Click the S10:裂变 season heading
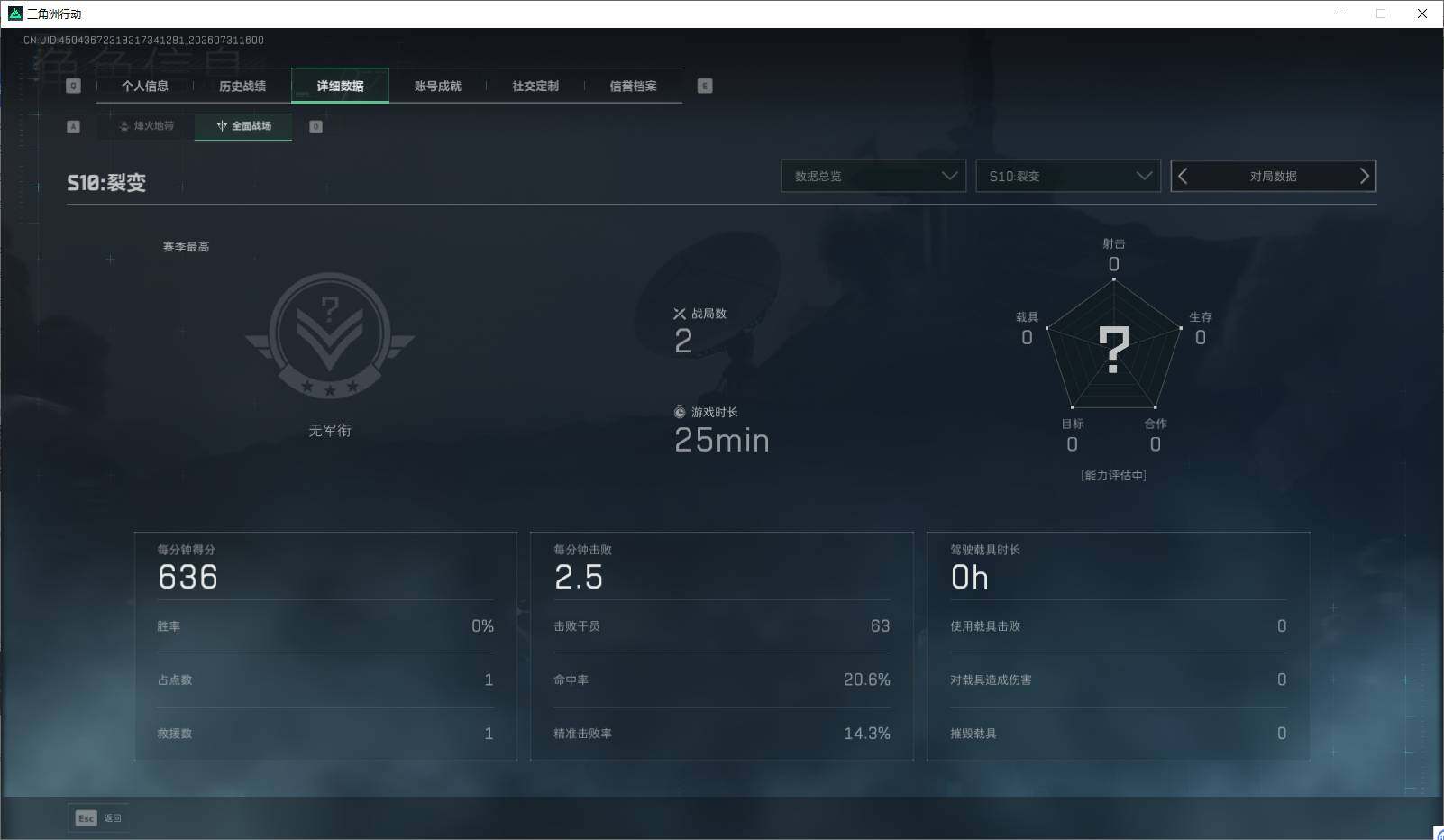This screenshot has width=1444, height=840. pyautogui.click(x=106, y=183)
